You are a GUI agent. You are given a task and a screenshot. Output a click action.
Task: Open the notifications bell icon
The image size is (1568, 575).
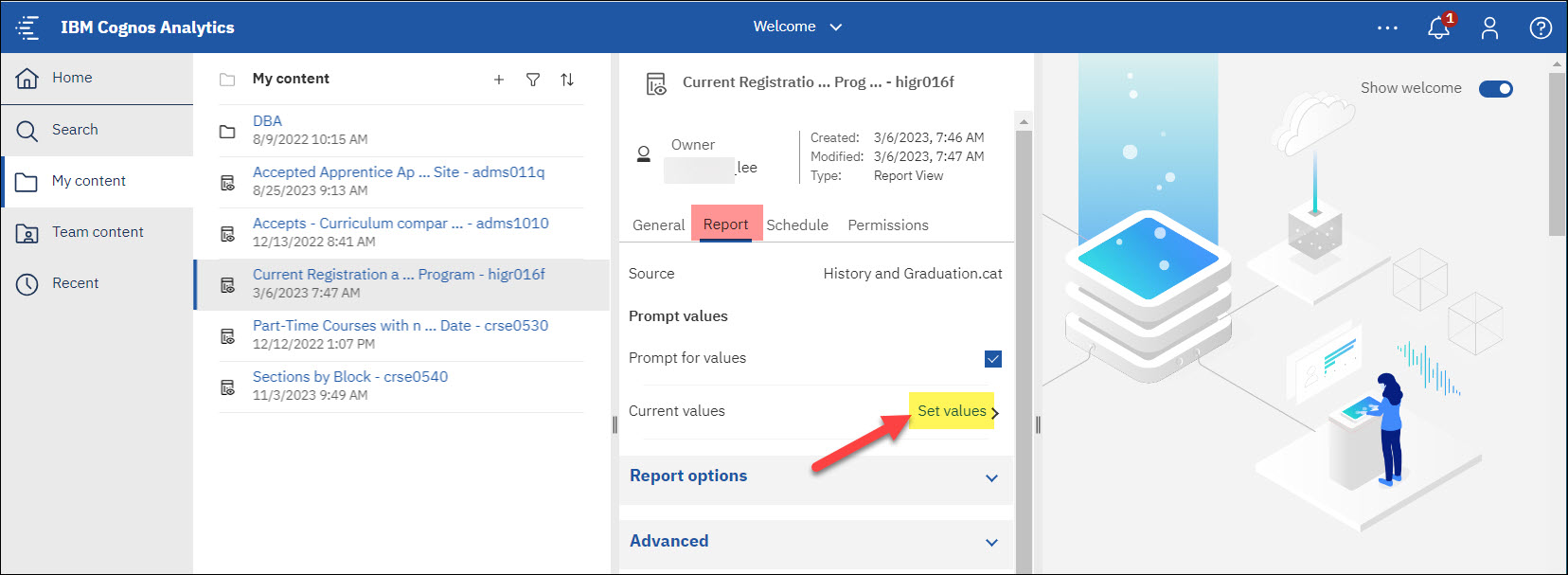(x=1439, y=27)
